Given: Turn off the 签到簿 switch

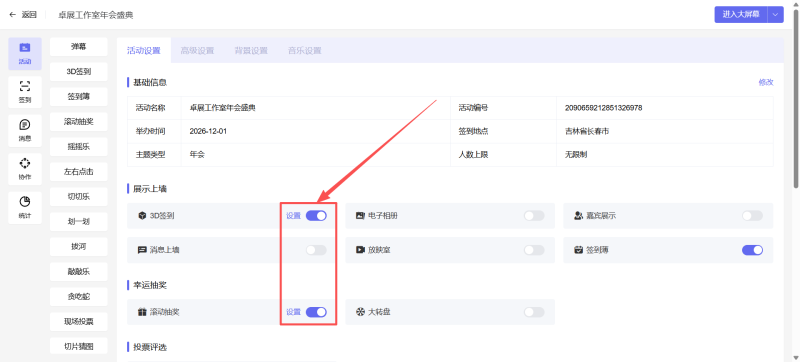Looking at the screenshot, I should pos(752,250).
